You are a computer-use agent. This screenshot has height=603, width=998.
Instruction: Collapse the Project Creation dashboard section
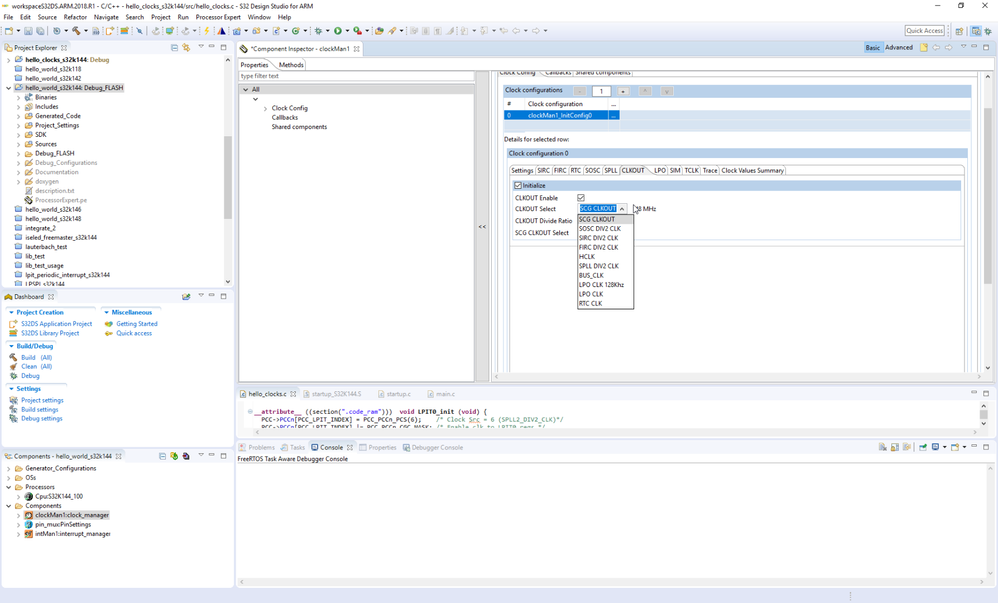[11, 313]
